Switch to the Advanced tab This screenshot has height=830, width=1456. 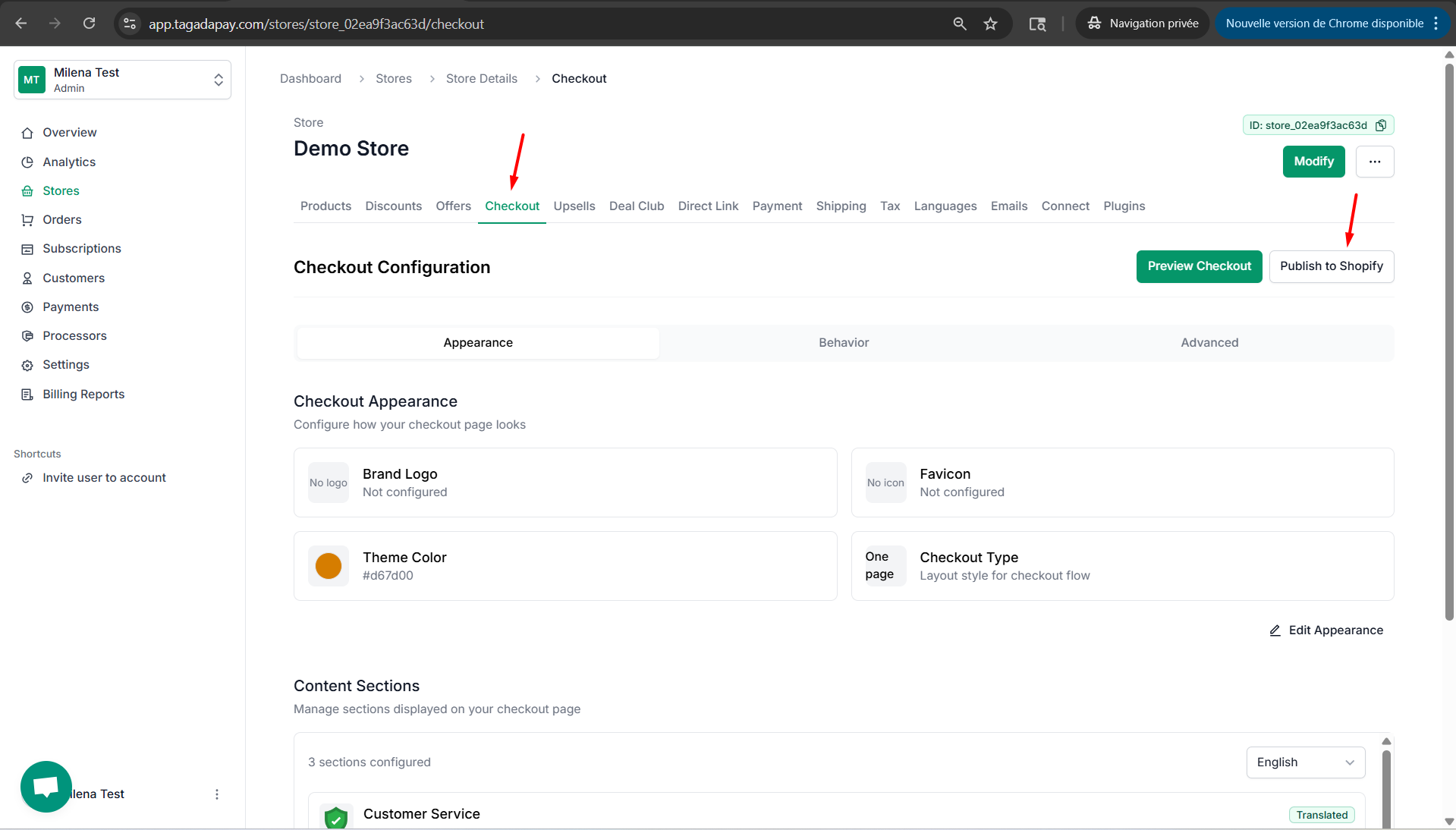coord(1209,343)
